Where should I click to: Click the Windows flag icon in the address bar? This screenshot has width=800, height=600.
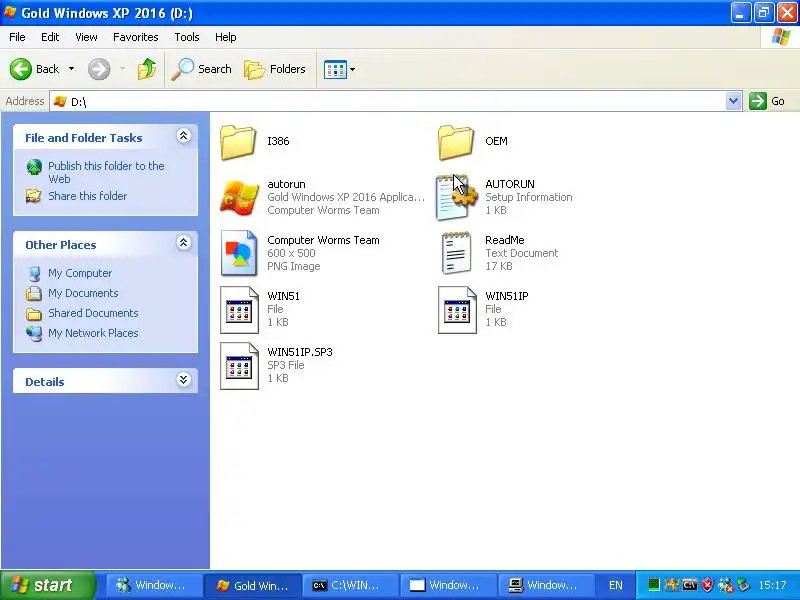coord(60,101)
